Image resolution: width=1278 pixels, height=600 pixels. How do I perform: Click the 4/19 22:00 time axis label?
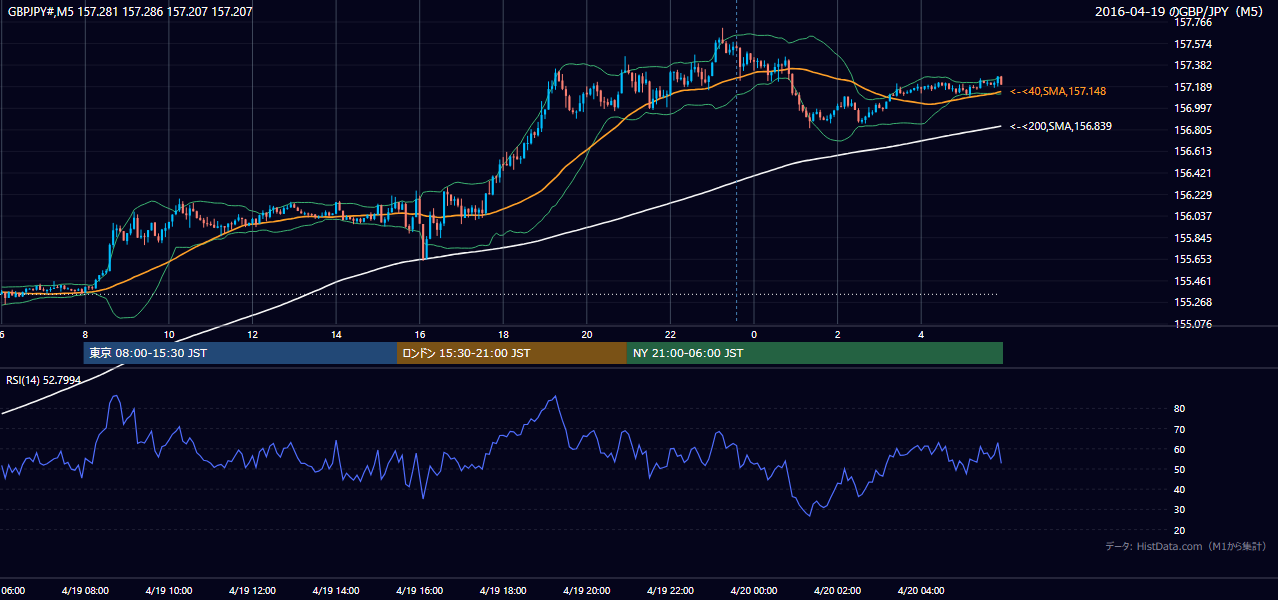[670, 591]
